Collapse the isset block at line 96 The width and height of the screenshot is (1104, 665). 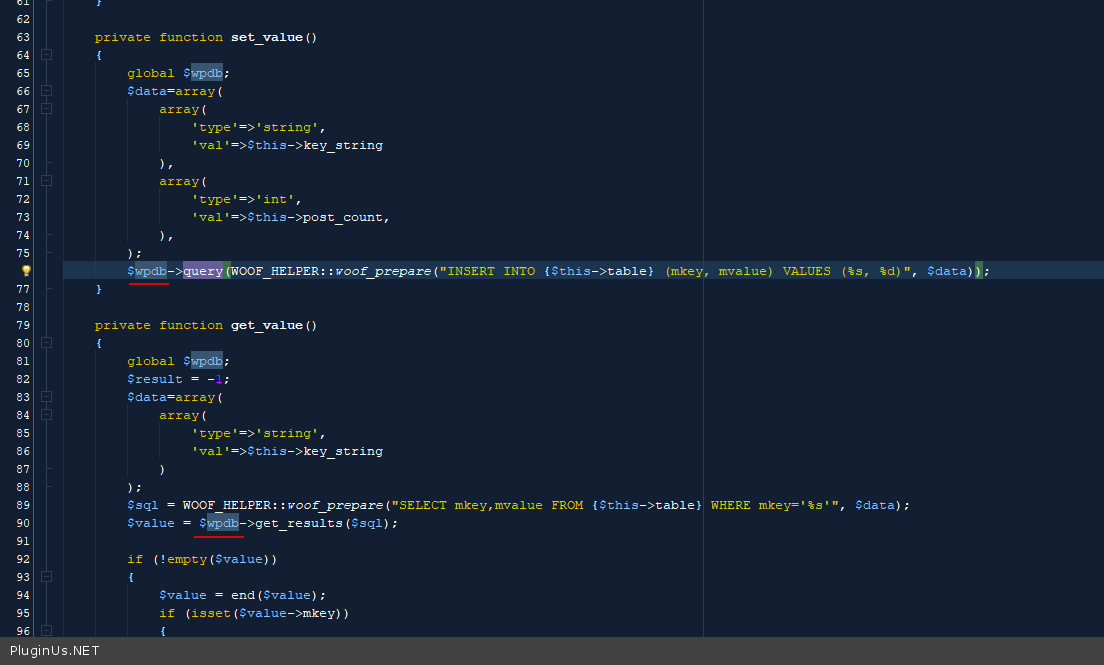[46, 631]
